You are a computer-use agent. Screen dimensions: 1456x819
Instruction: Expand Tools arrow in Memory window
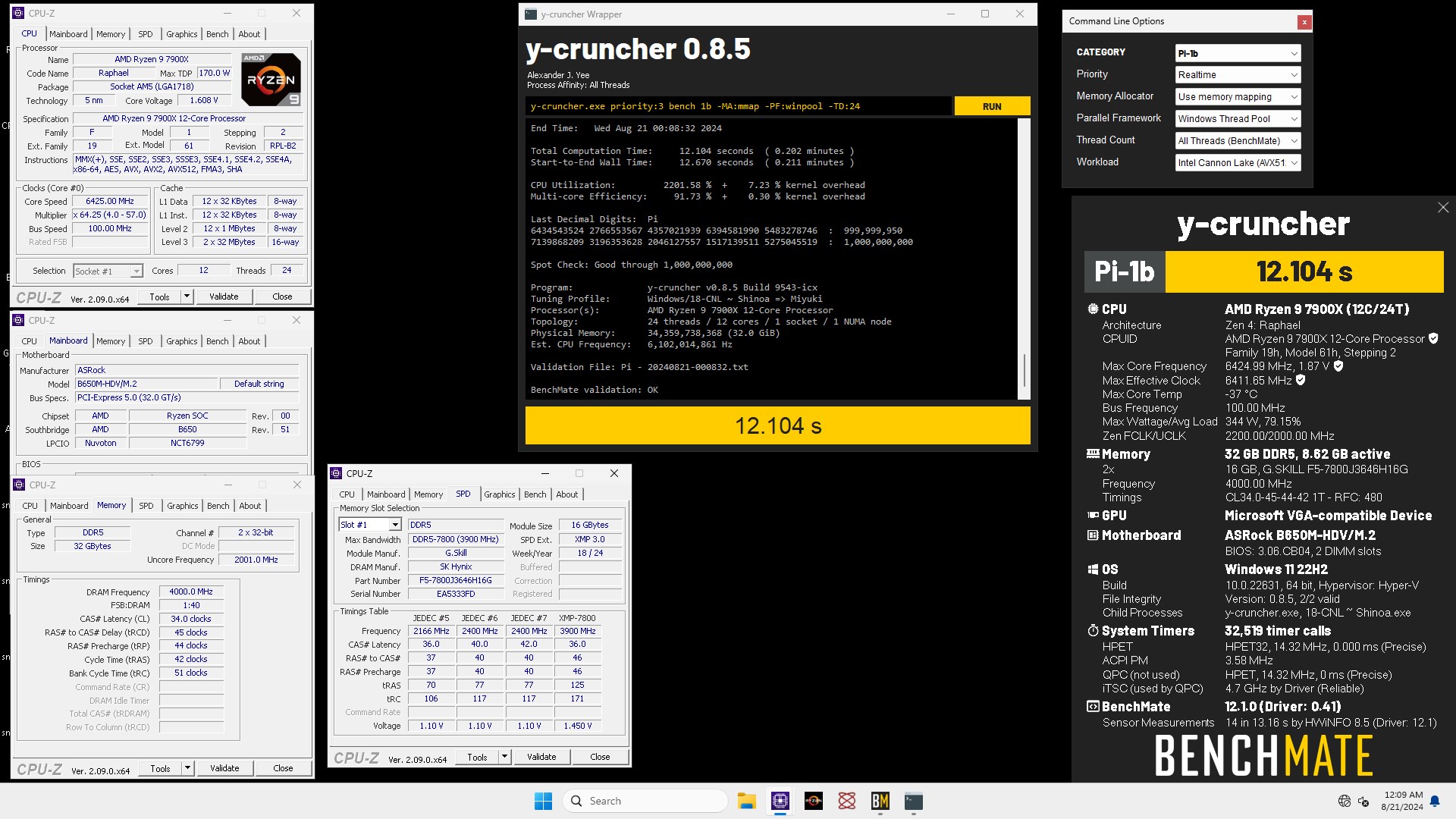click(187, 768)
